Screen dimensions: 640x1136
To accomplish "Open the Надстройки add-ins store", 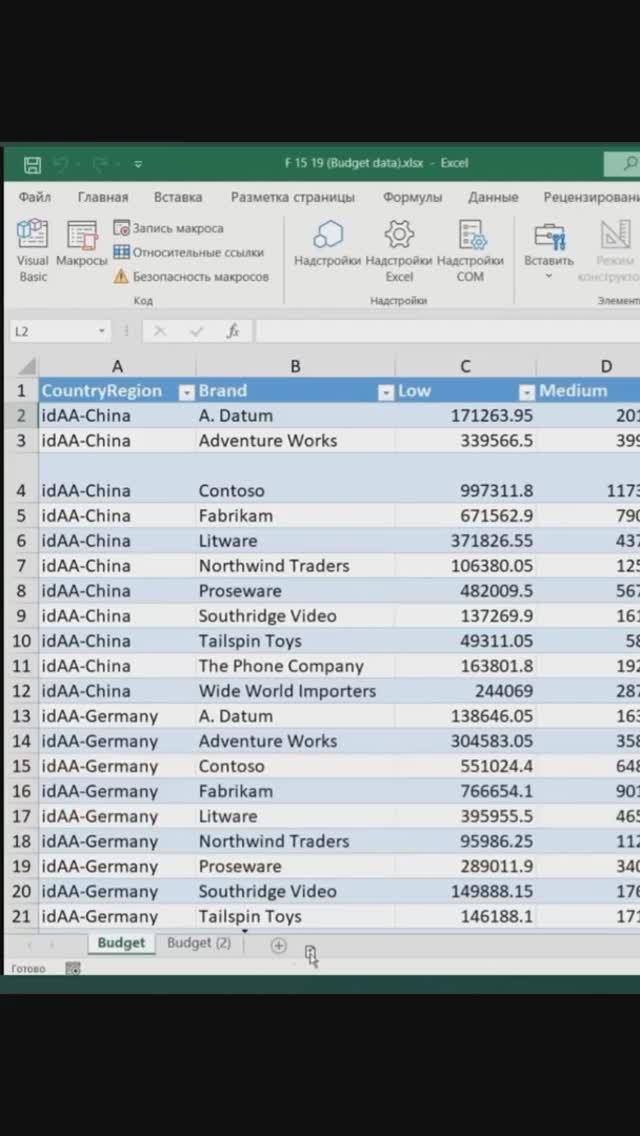I will pos(327,245).
